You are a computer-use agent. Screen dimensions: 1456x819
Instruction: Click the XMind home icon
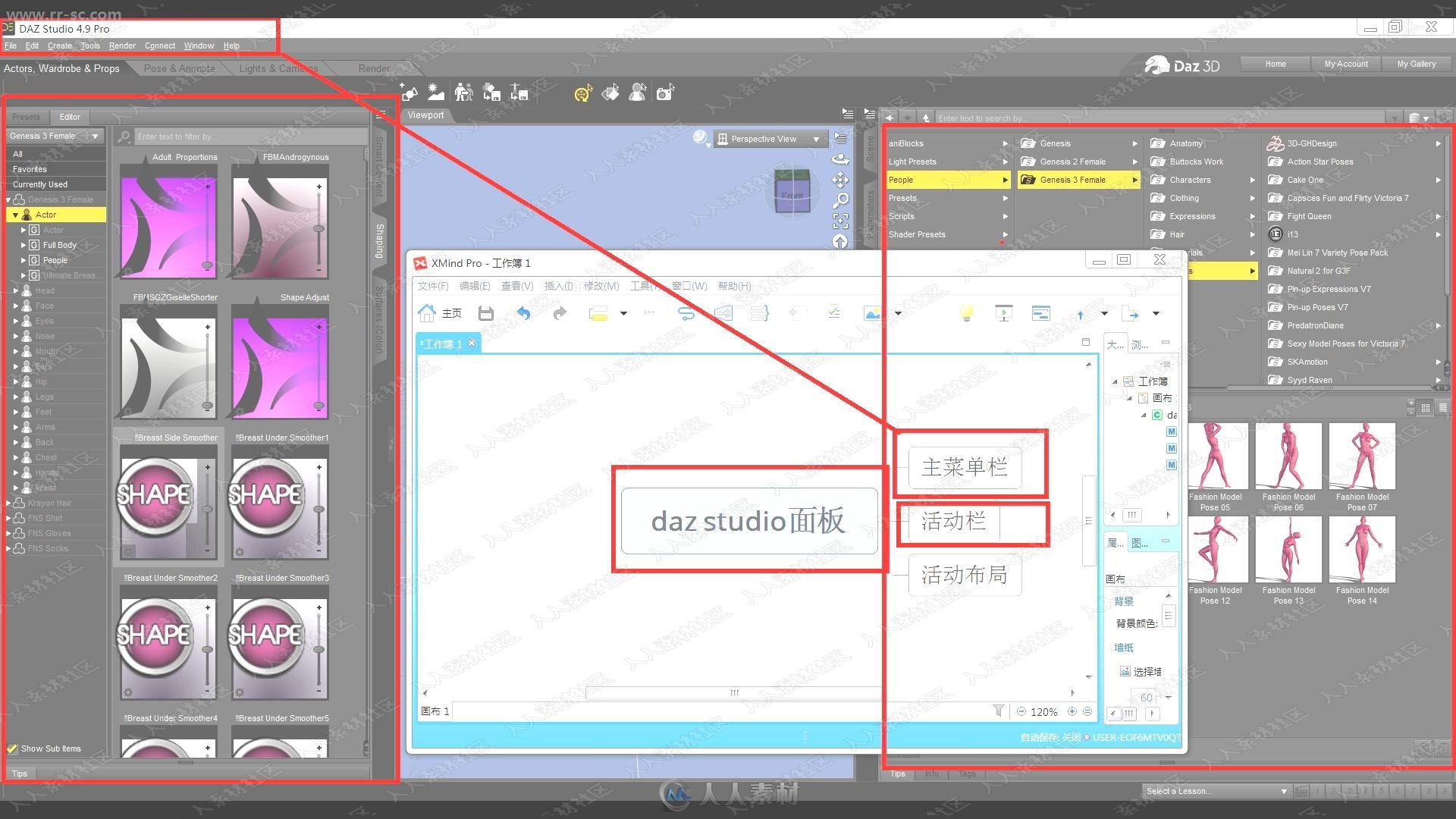point(427,313)
